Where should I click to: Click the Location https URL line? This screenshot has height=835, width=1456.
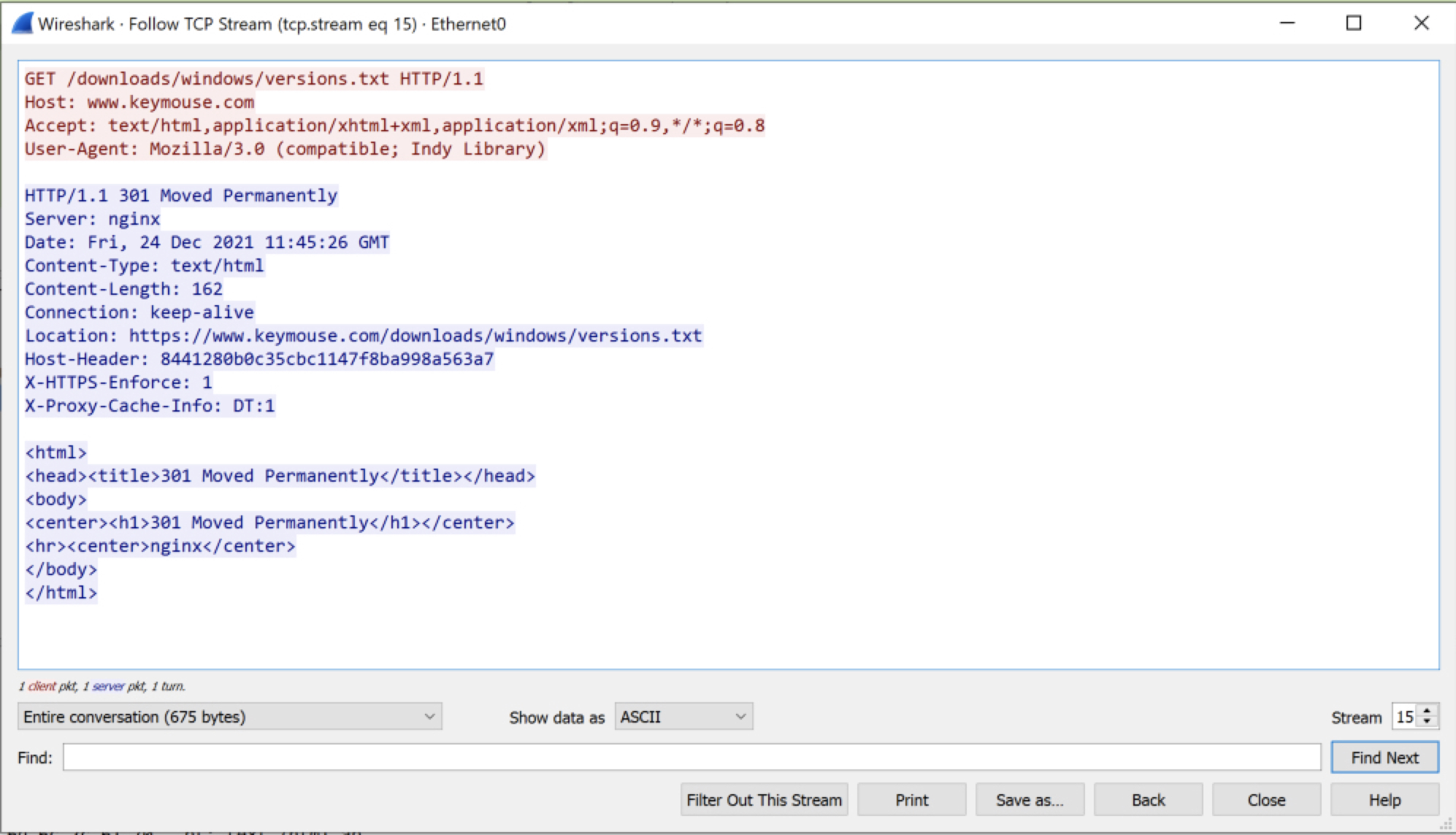(364, 336)
